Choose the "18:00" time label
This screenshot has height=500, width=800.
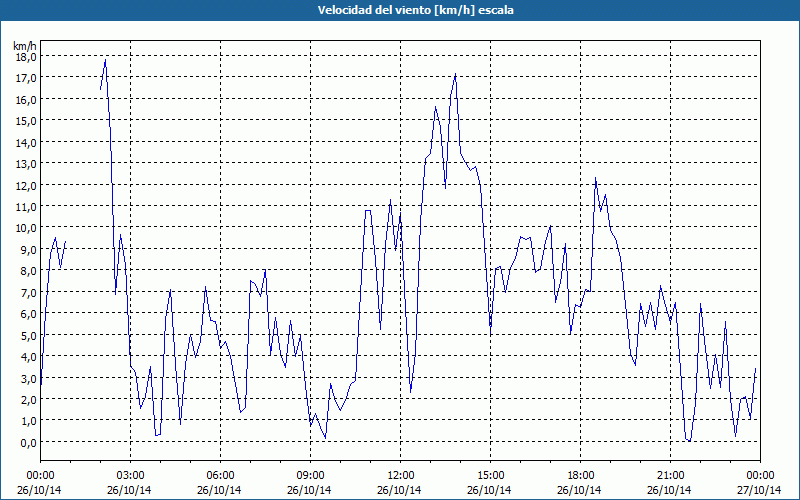[x=580, y=476]
